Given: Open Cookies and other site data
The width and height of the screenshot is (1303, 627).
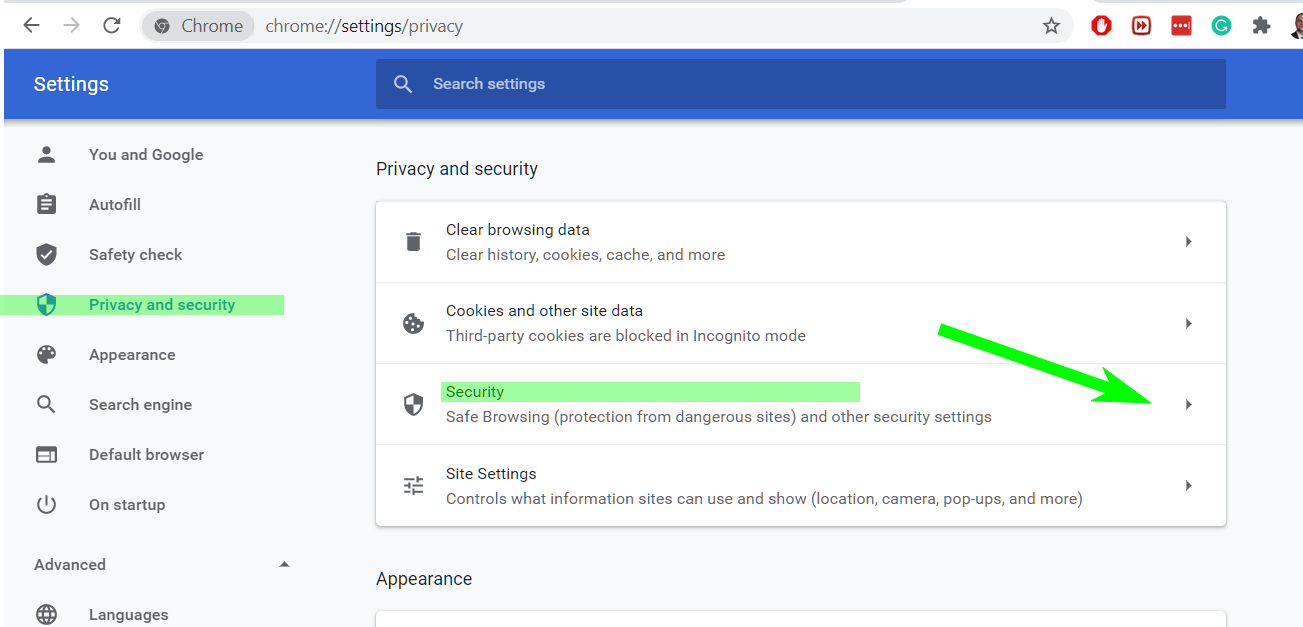Looking at the screenshot, I should pos(801,323).
